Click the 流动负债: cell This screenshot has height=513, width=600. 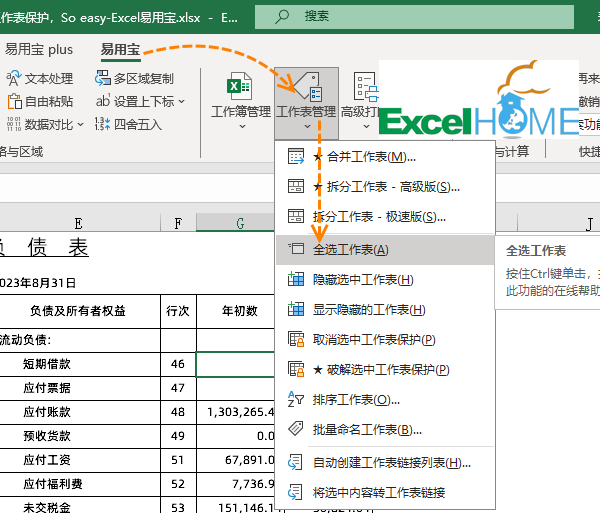[x=80, y=340]
